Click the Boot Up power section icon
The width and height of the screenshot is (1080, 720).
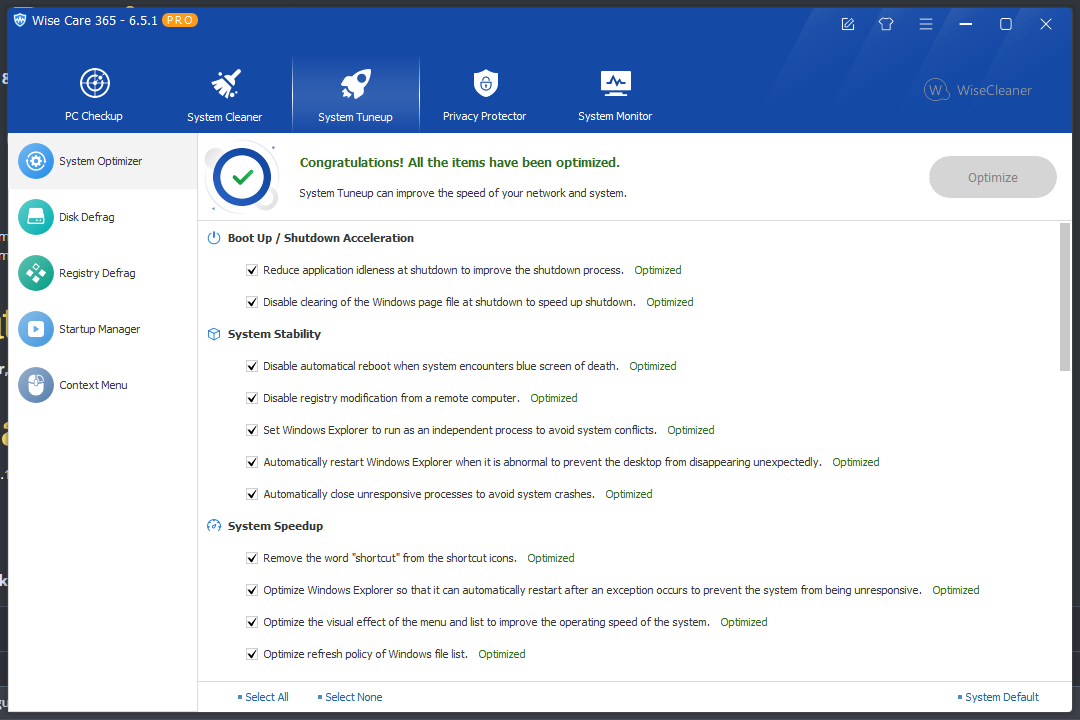(214, 238)
